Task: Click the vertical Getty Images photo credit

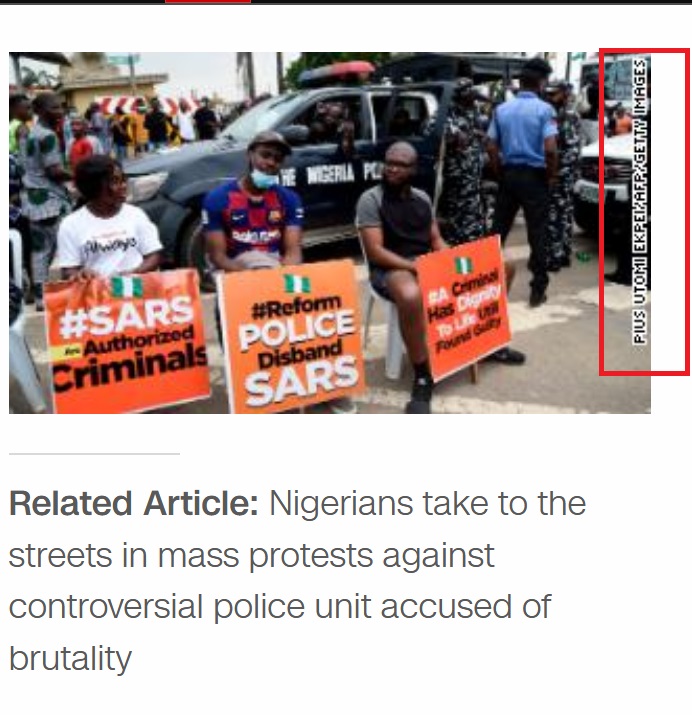Action: click(x=640, y=202)
